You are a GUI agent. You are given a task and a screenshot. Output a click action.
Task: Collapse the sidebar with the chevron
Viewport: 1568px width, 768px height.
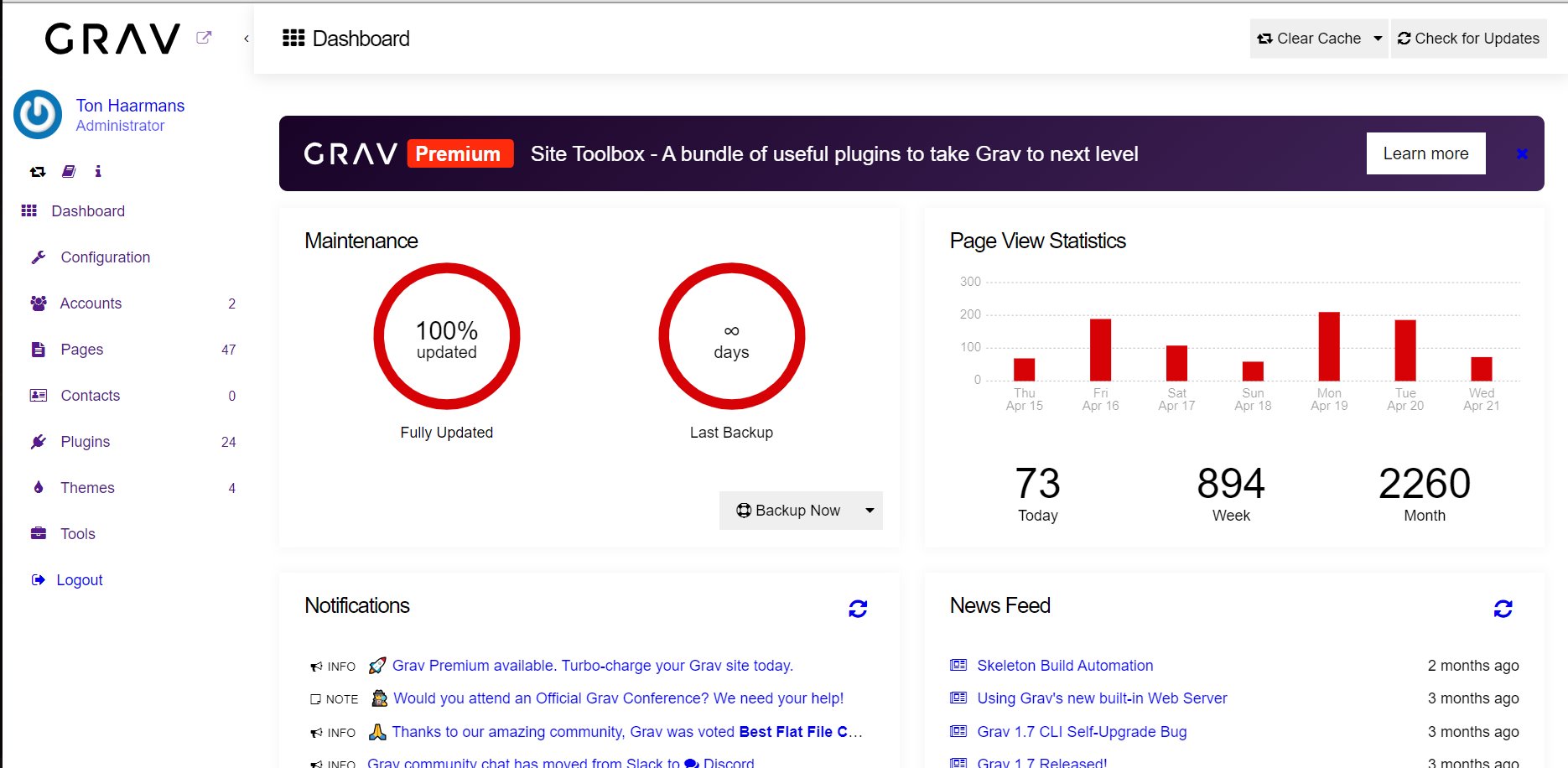[x=247, y=39]
